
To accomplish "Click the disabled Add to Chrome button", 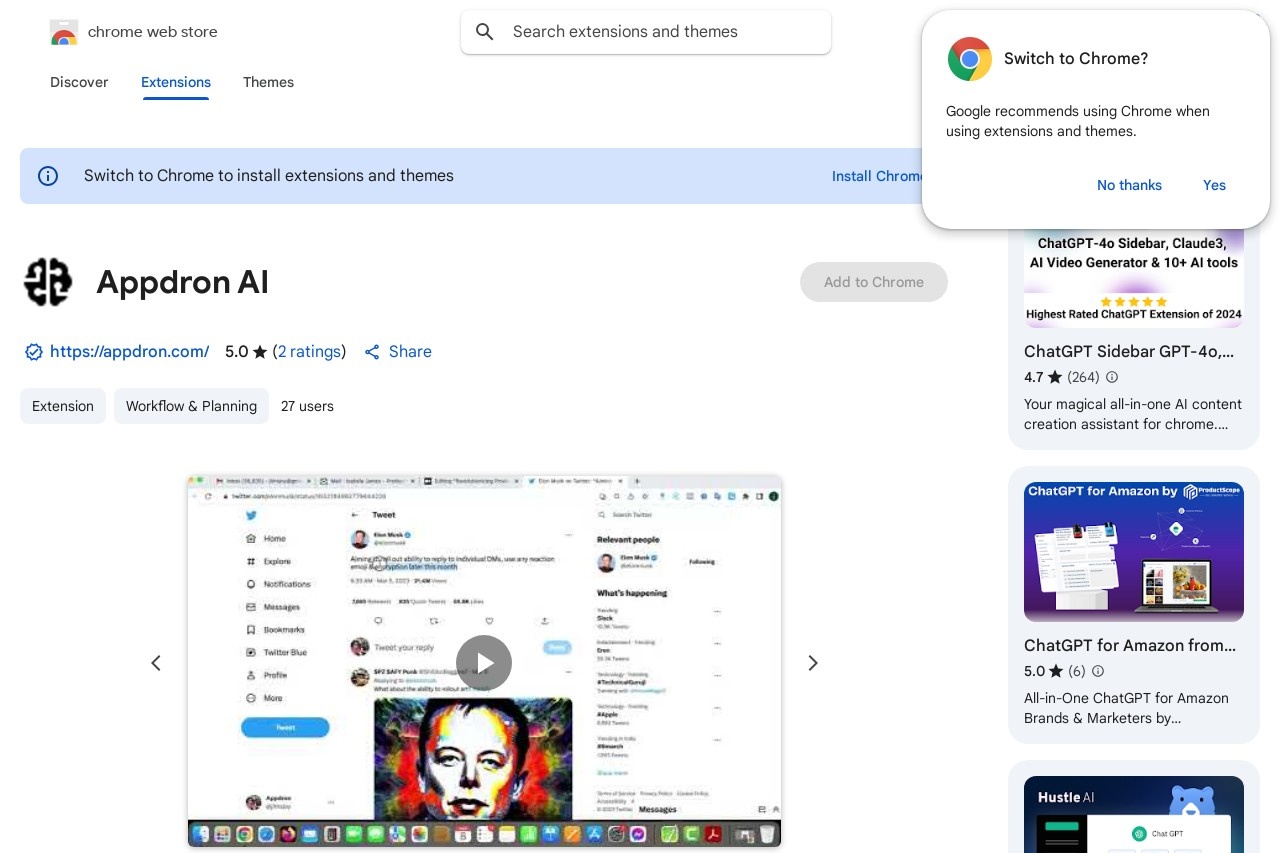I will 874,282.
